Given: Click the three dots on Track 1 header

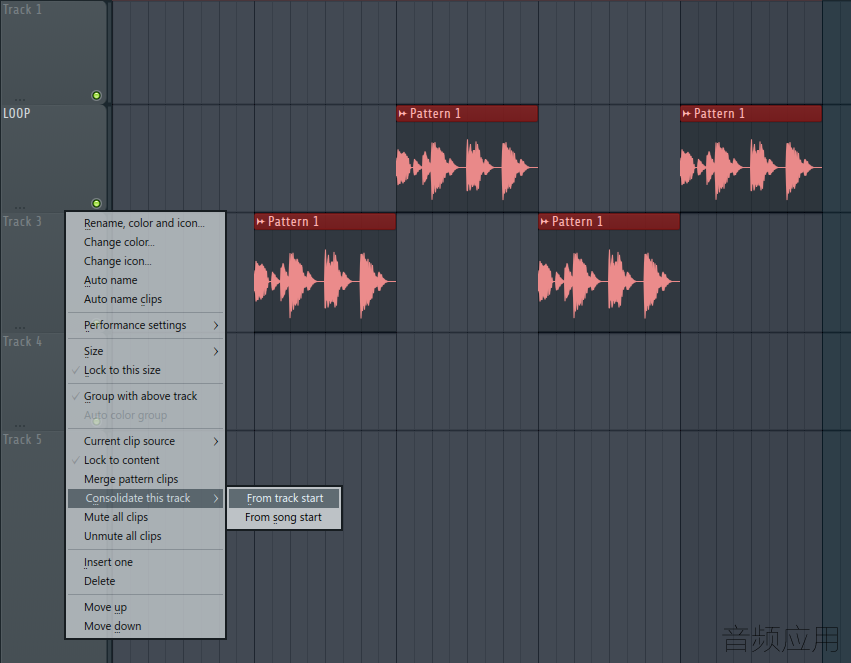Looking at the screenshot, I should [x=20, y=100].
